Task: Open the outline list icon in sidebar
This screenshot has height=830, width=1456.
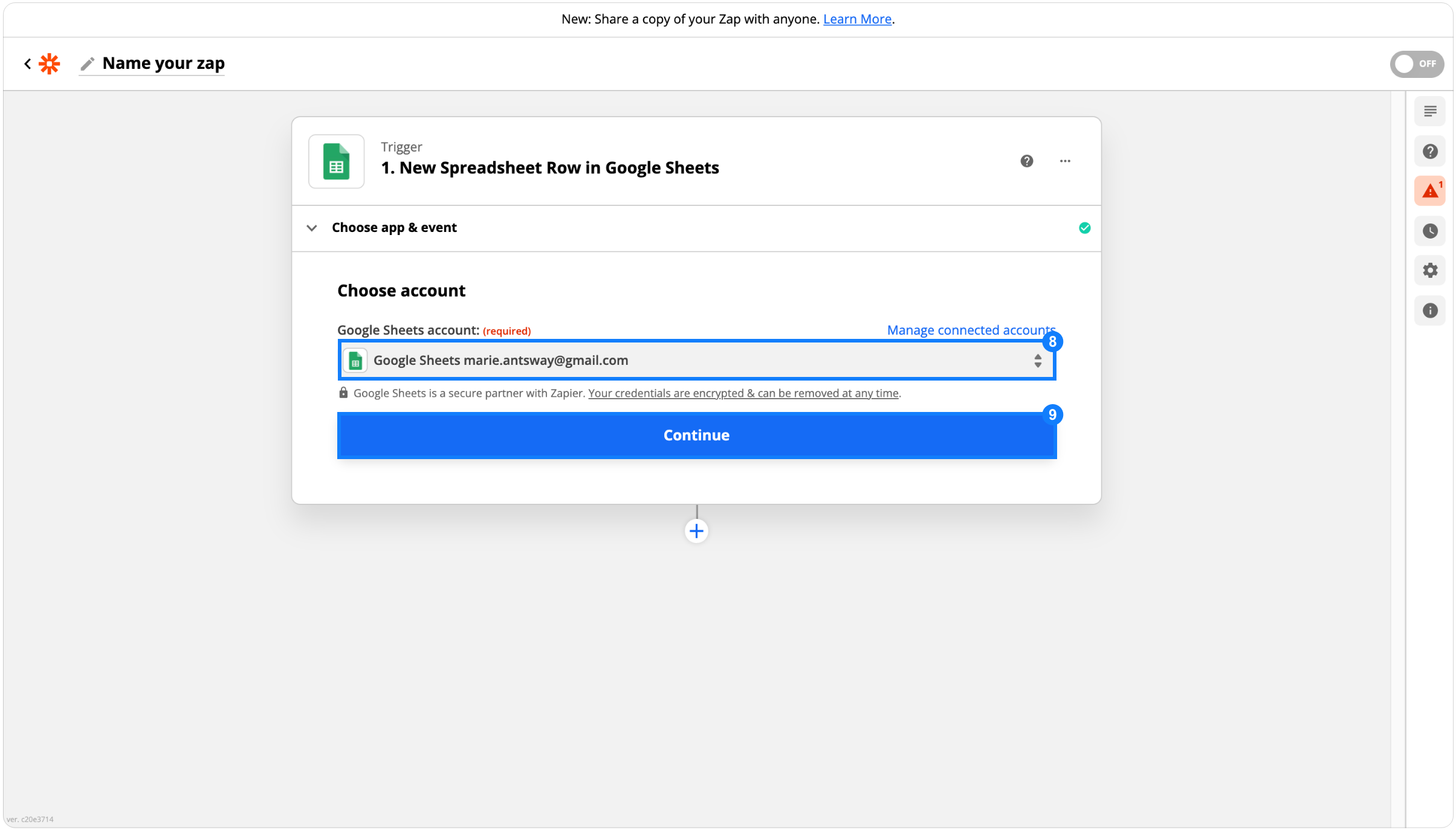Action: coord(1430,111)
